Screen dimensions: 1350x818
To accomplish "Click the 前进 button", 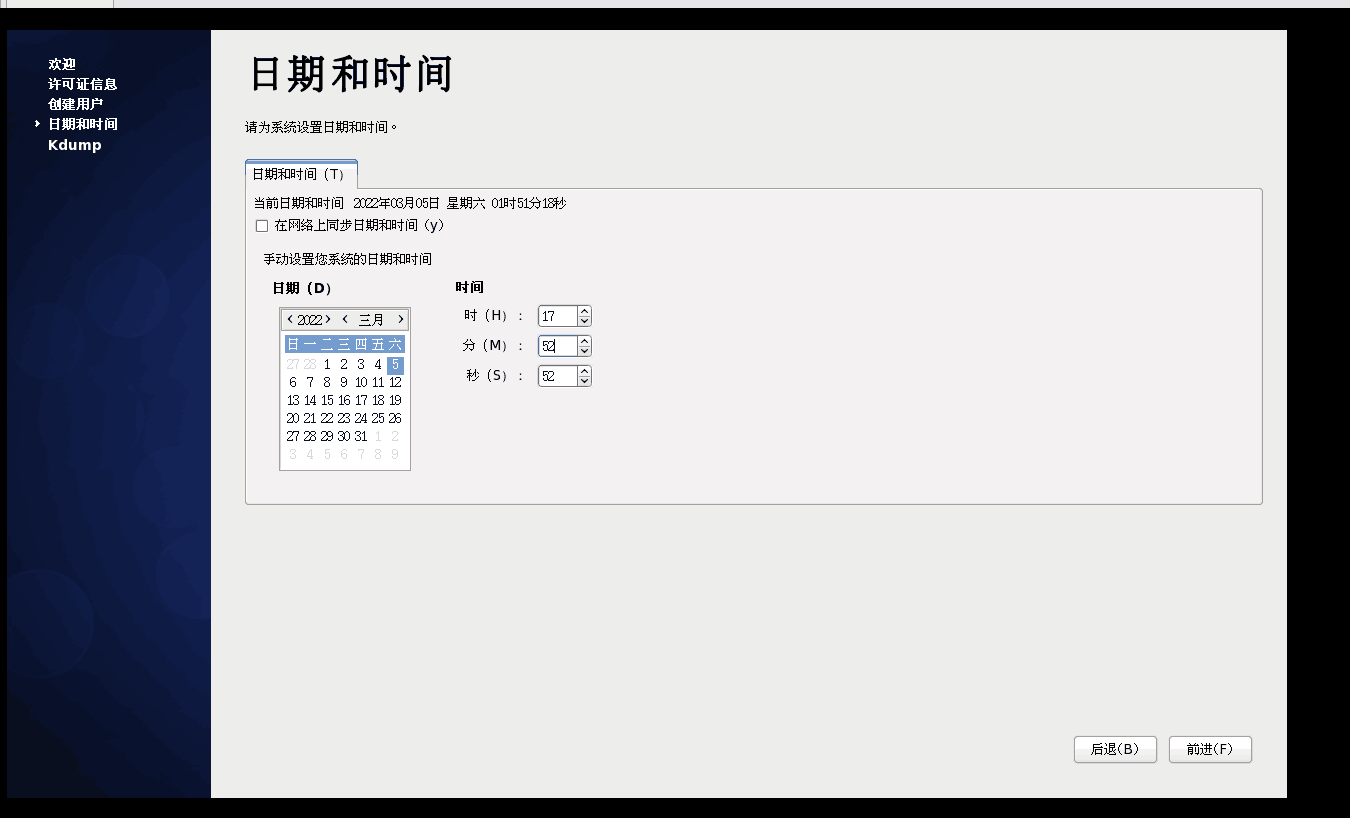I will point(1210,749).
